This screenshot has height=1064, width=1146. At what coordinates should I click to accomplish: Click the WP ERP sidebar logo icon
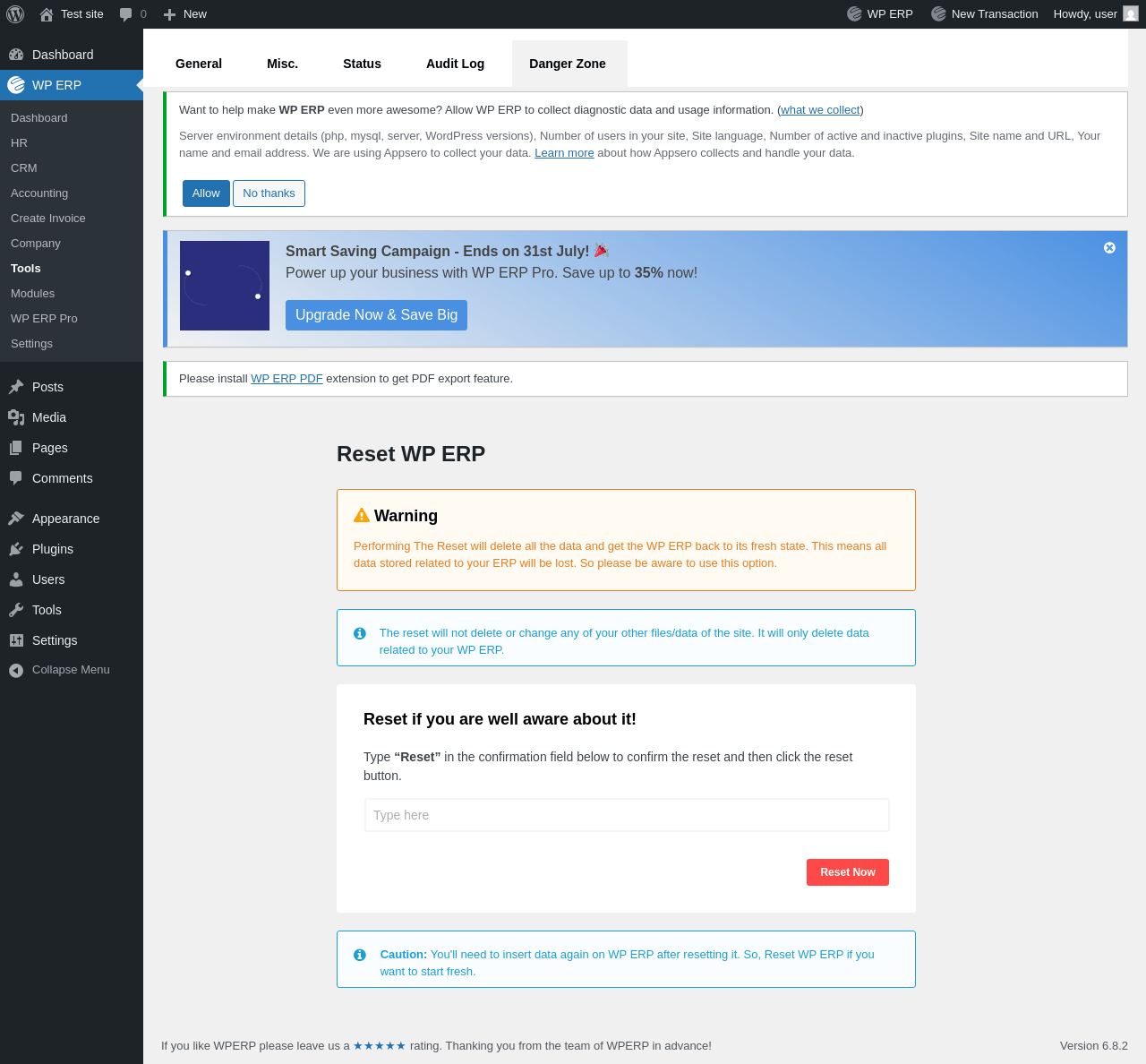[x=16, y=85]
